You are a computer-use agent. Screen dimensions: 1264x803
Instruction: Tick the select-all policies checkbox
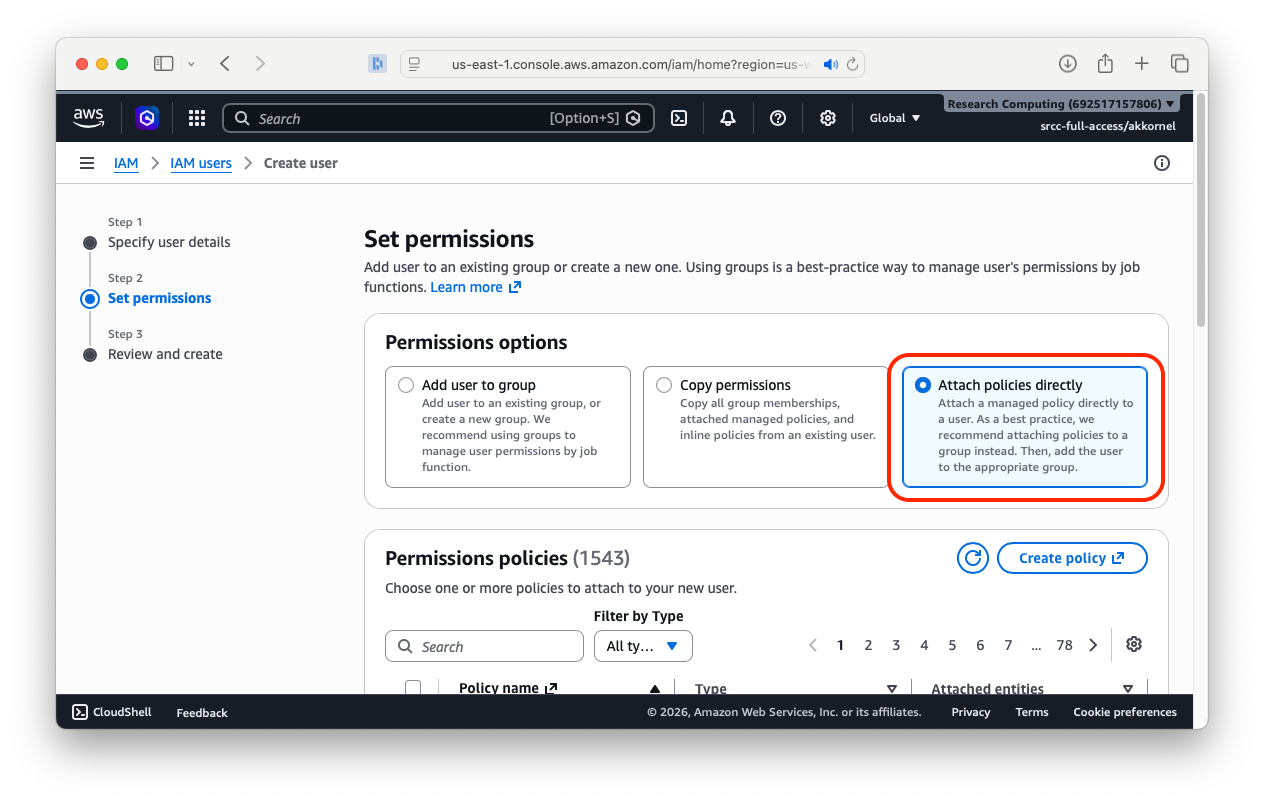[413, 688]
